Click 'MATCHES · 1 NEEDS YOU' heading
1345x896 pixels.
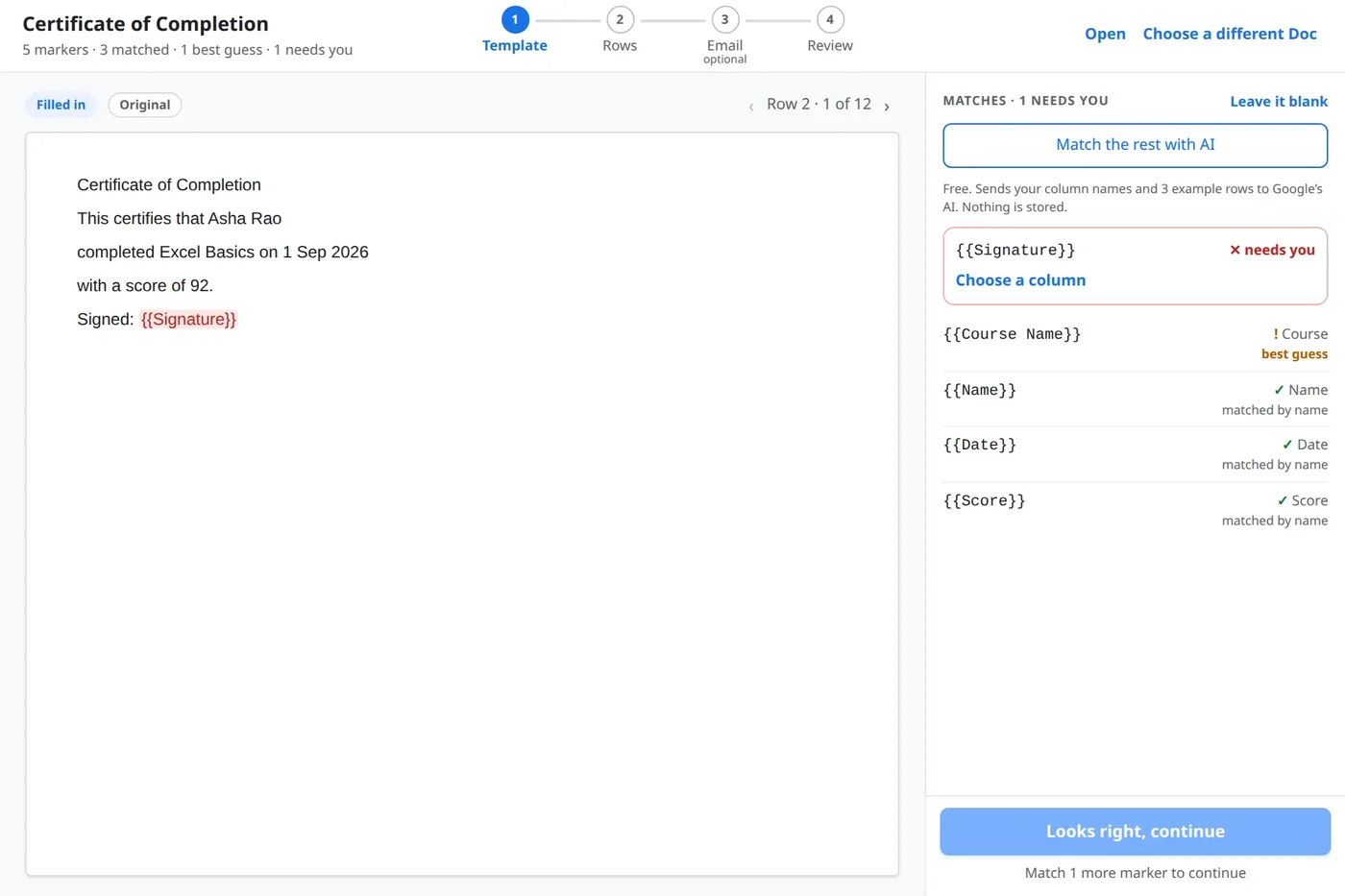tap(1025, 101)
